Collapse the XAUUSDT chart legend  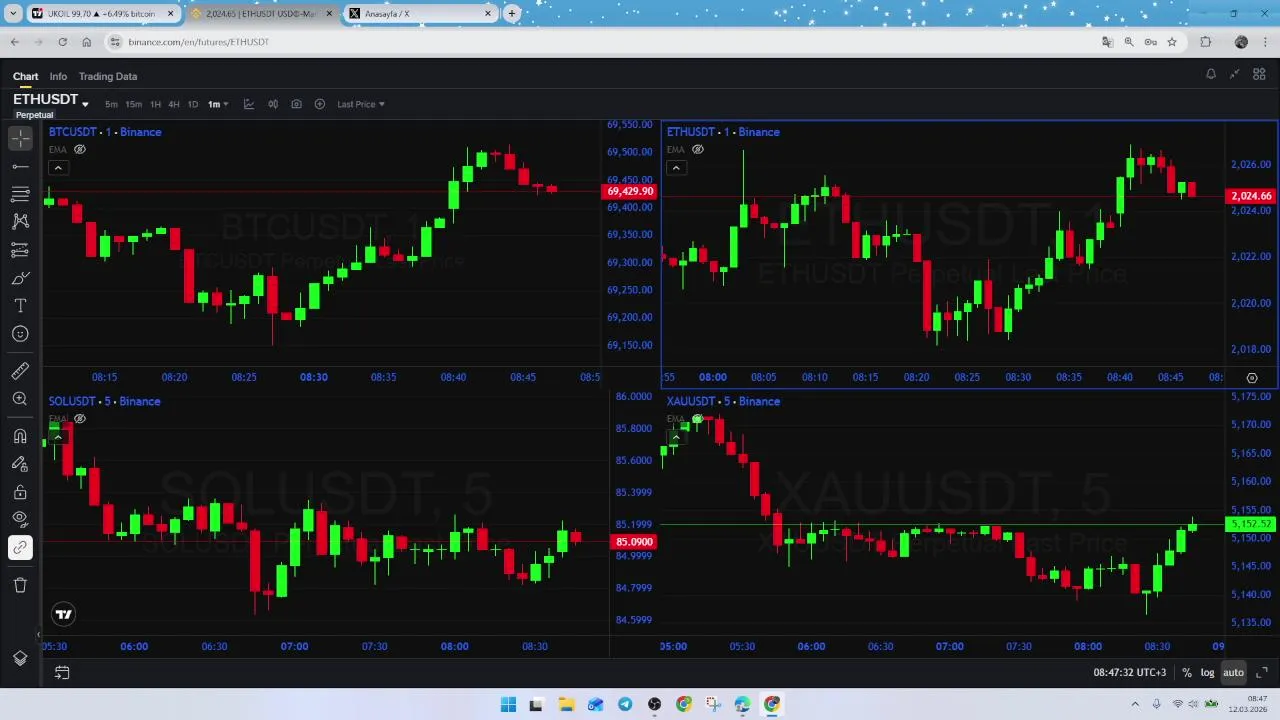[676, 437]
